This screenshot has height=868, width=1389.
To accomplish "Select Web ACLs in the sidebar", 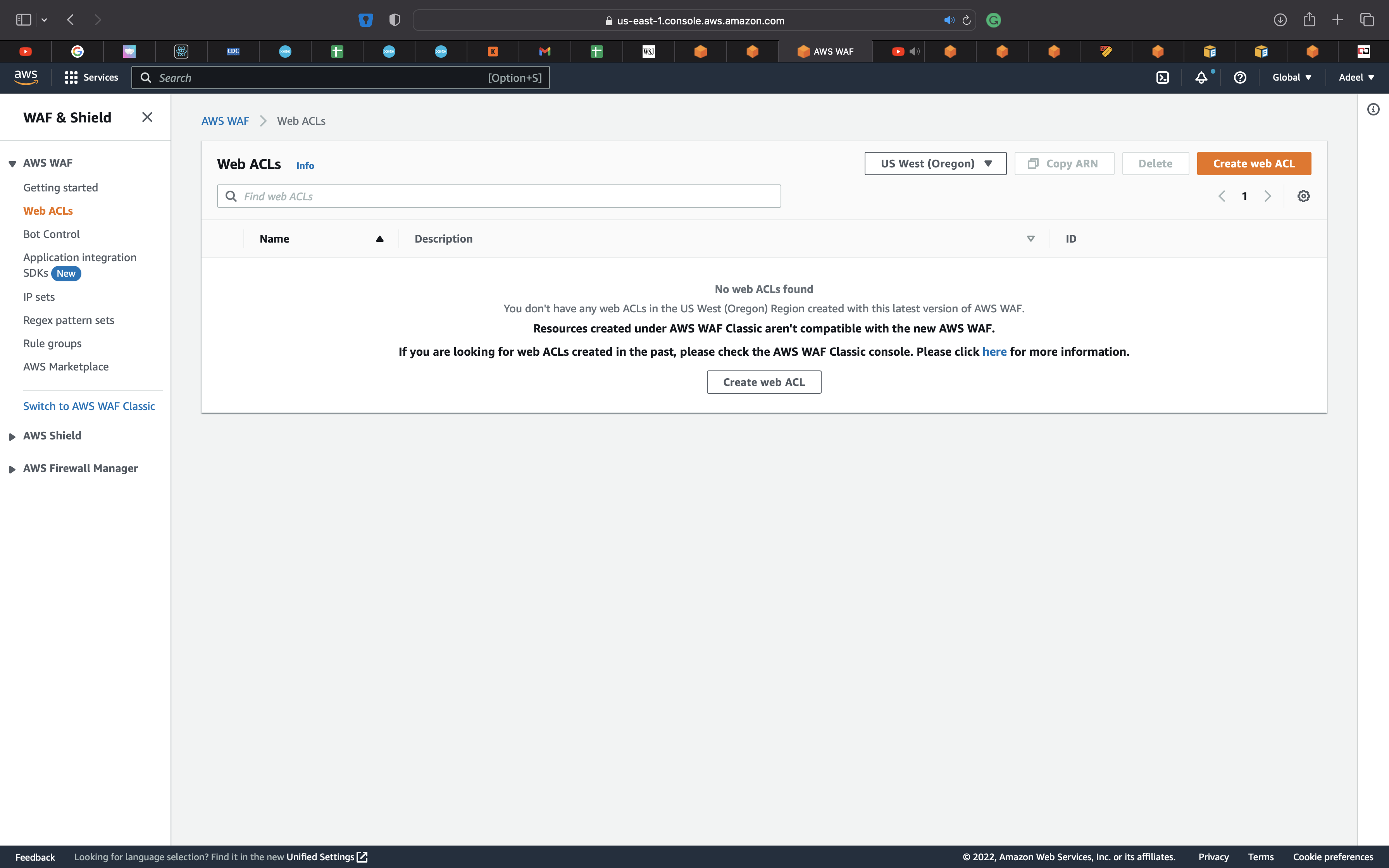I will 48,211.
